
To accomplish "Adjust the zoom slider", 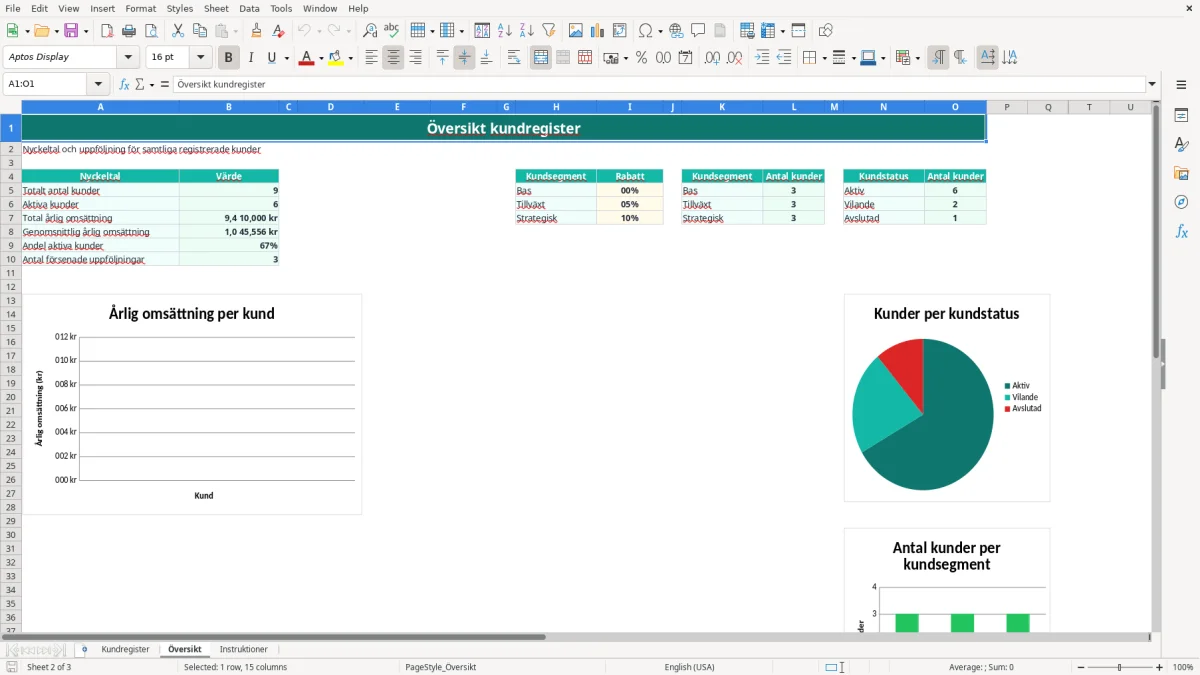I will (1120, 667).
